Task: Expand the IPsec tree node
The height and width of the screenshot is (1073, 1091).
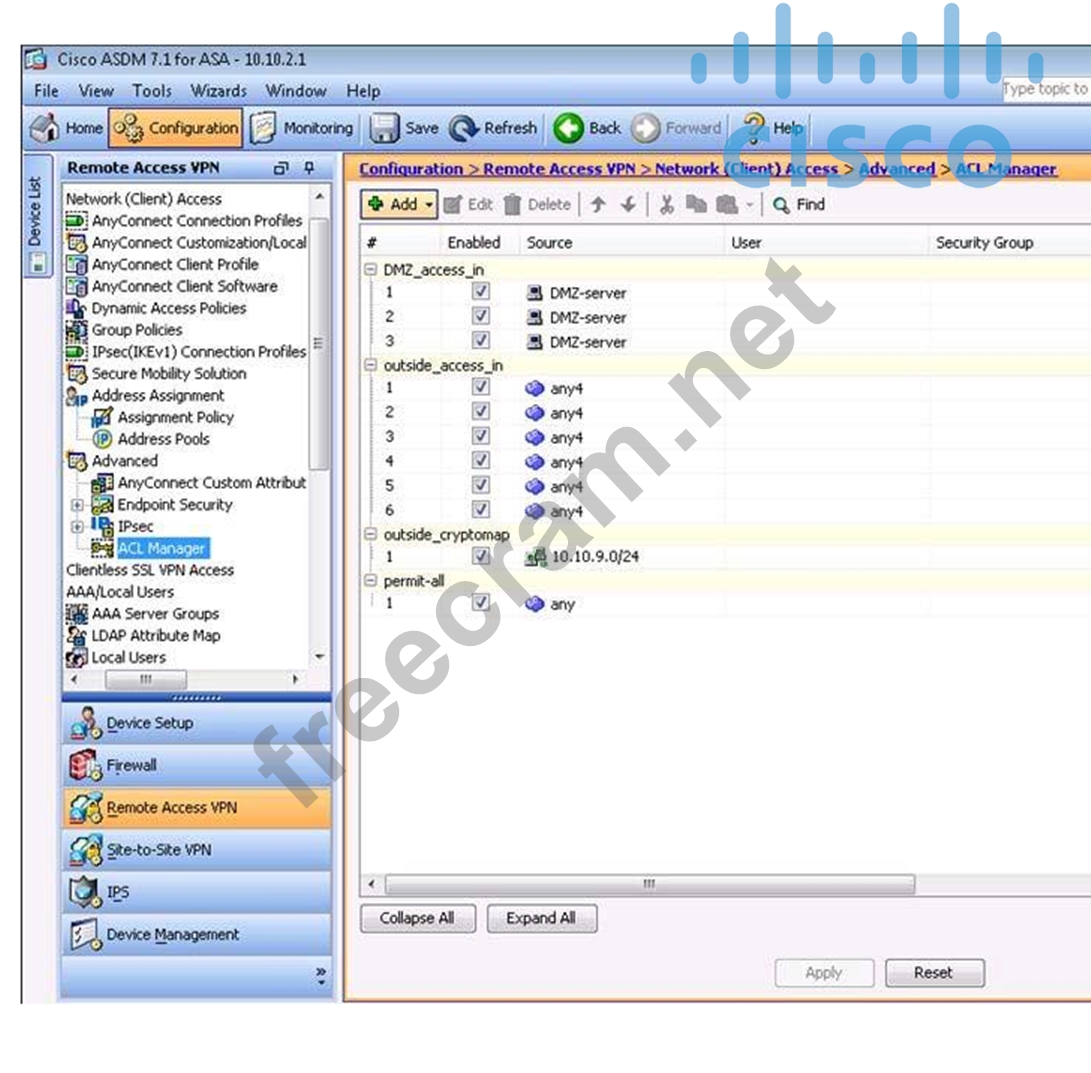Action: (77, 526)
